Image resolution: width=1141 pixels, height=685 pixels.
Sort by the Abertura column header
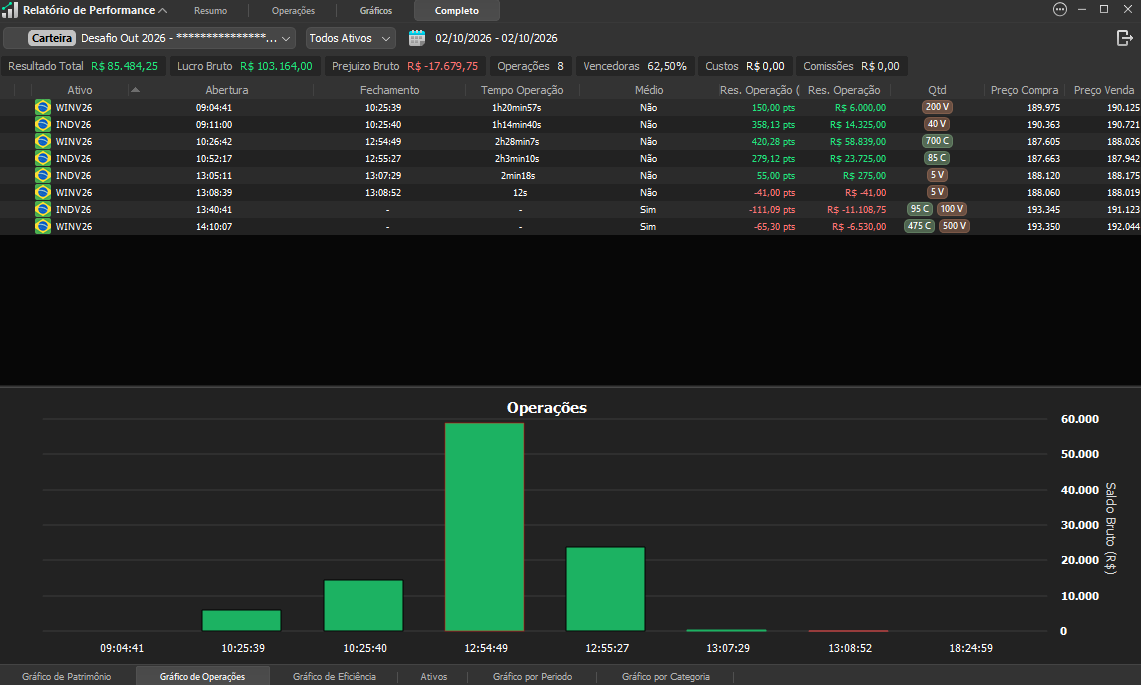click(226, 90)
